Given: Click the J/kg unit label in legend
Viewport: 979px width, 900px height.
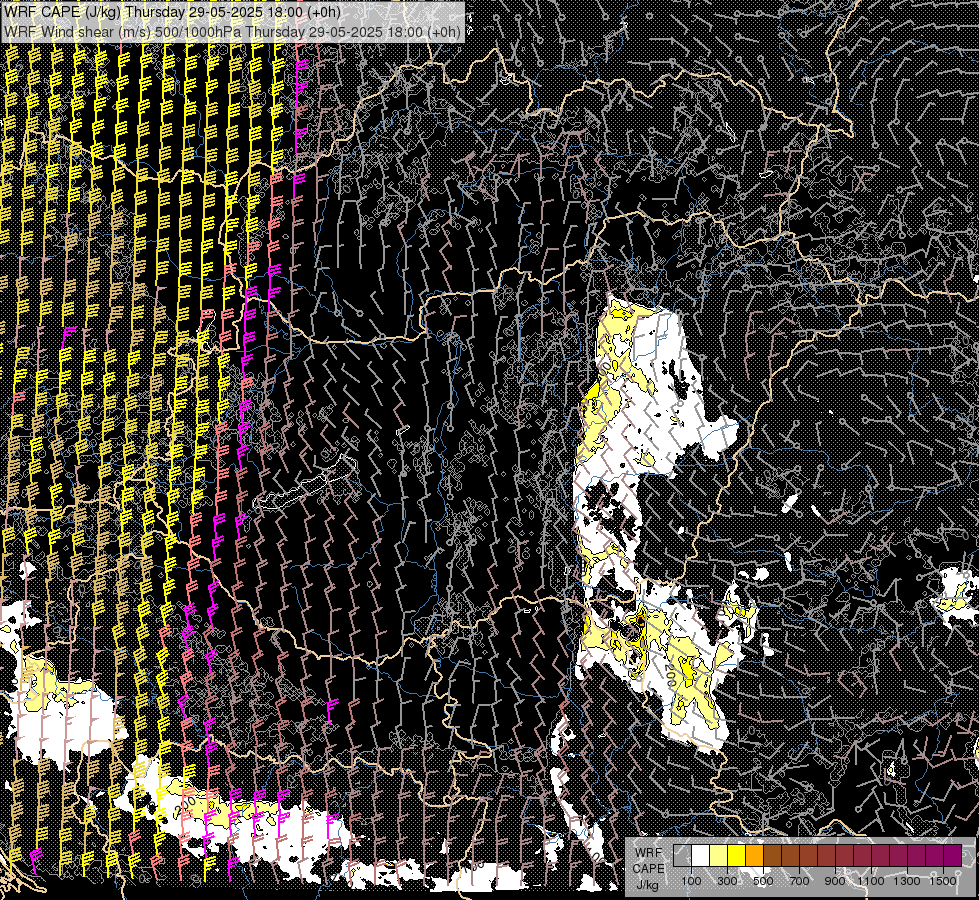Looking at the screenshot, I should [x=647, y=884].
